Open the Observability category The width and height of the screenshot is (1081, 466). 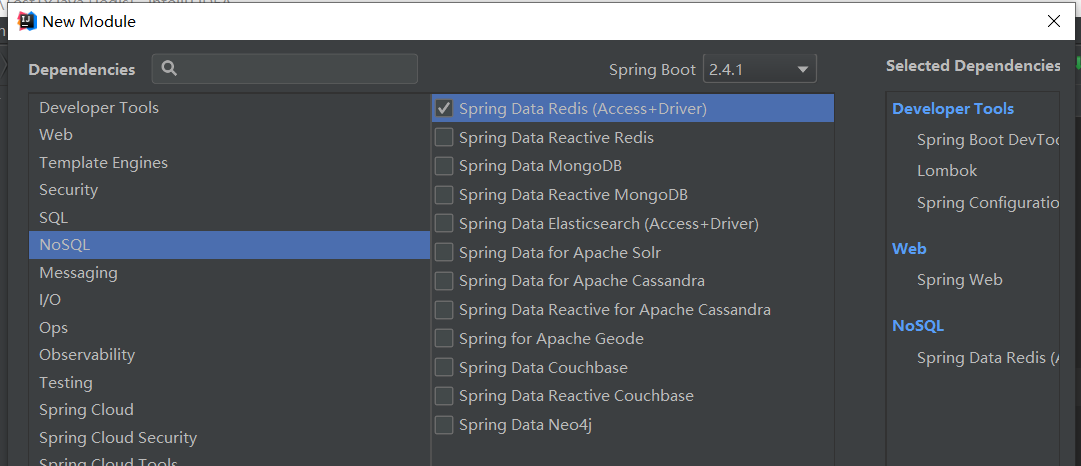point(230,354)
